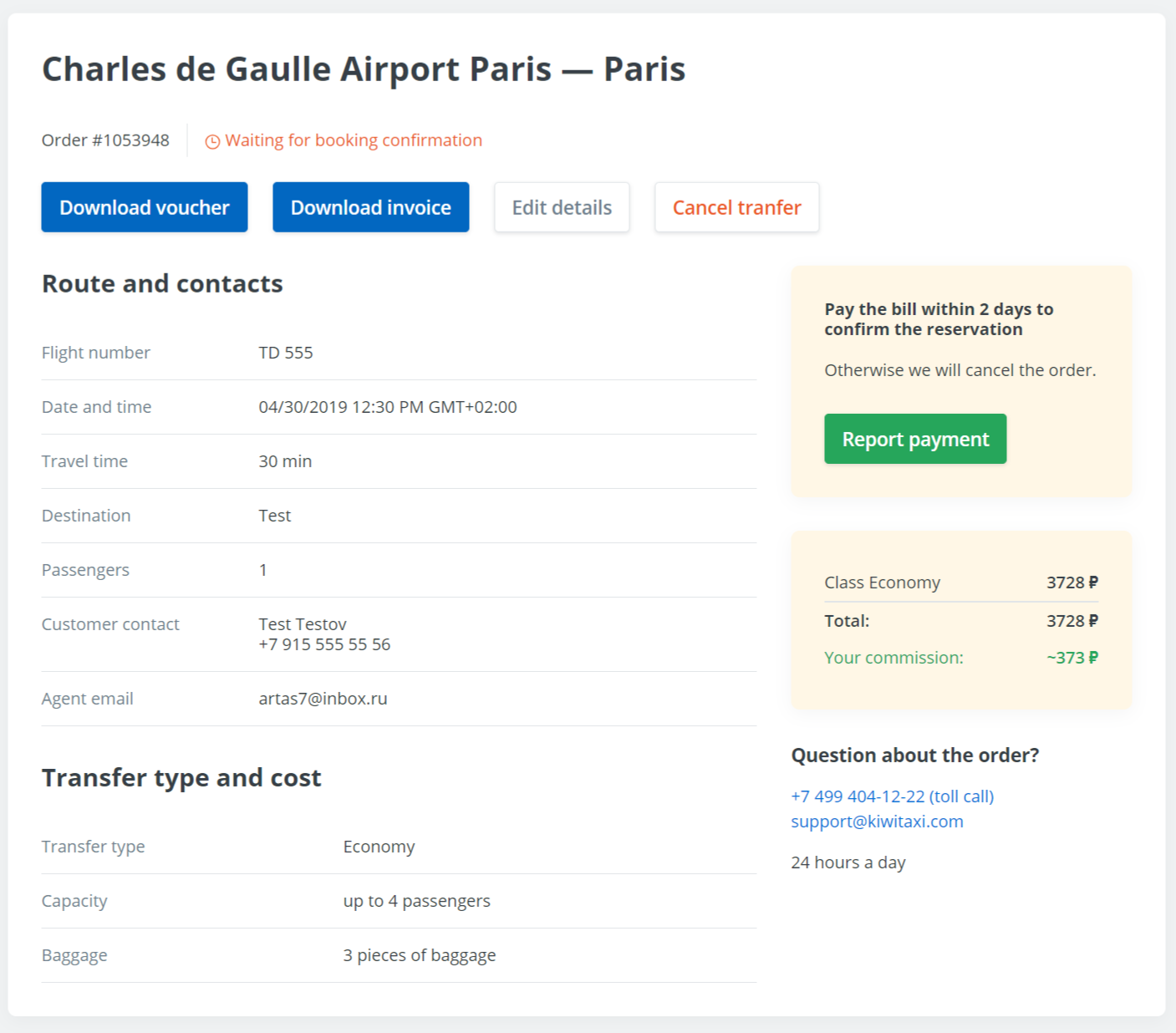Click the clock icon beside booking confirmation status

(x=211, y=140)
